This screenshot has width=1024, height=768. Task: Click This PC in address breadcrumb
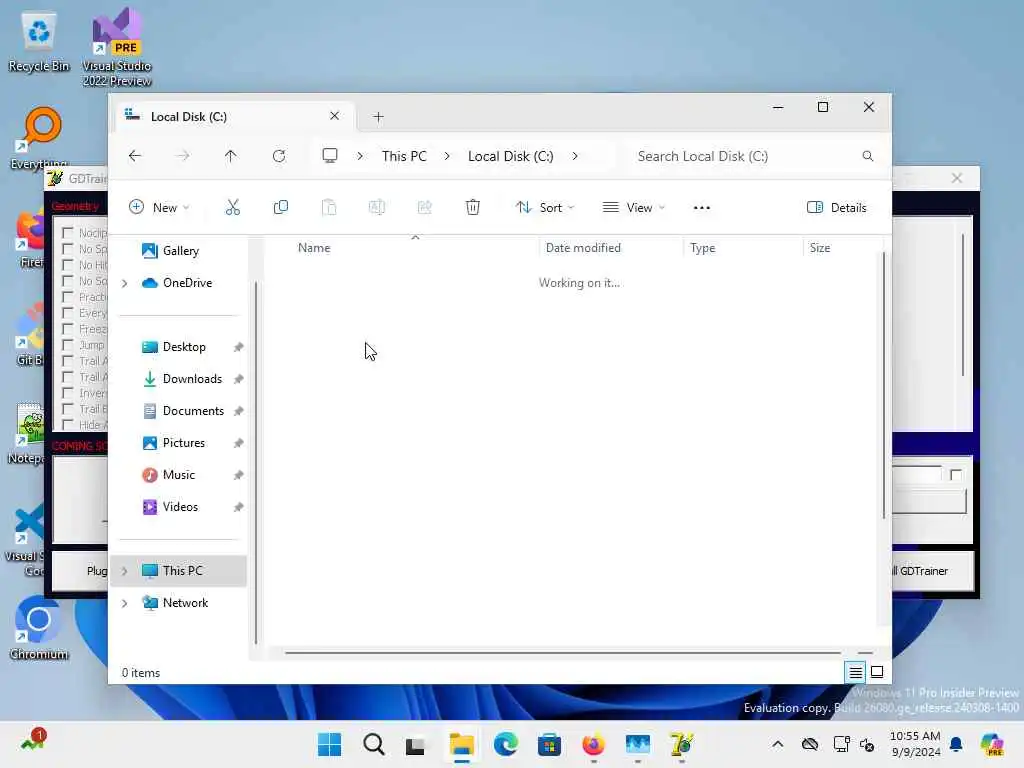point(404,156)
